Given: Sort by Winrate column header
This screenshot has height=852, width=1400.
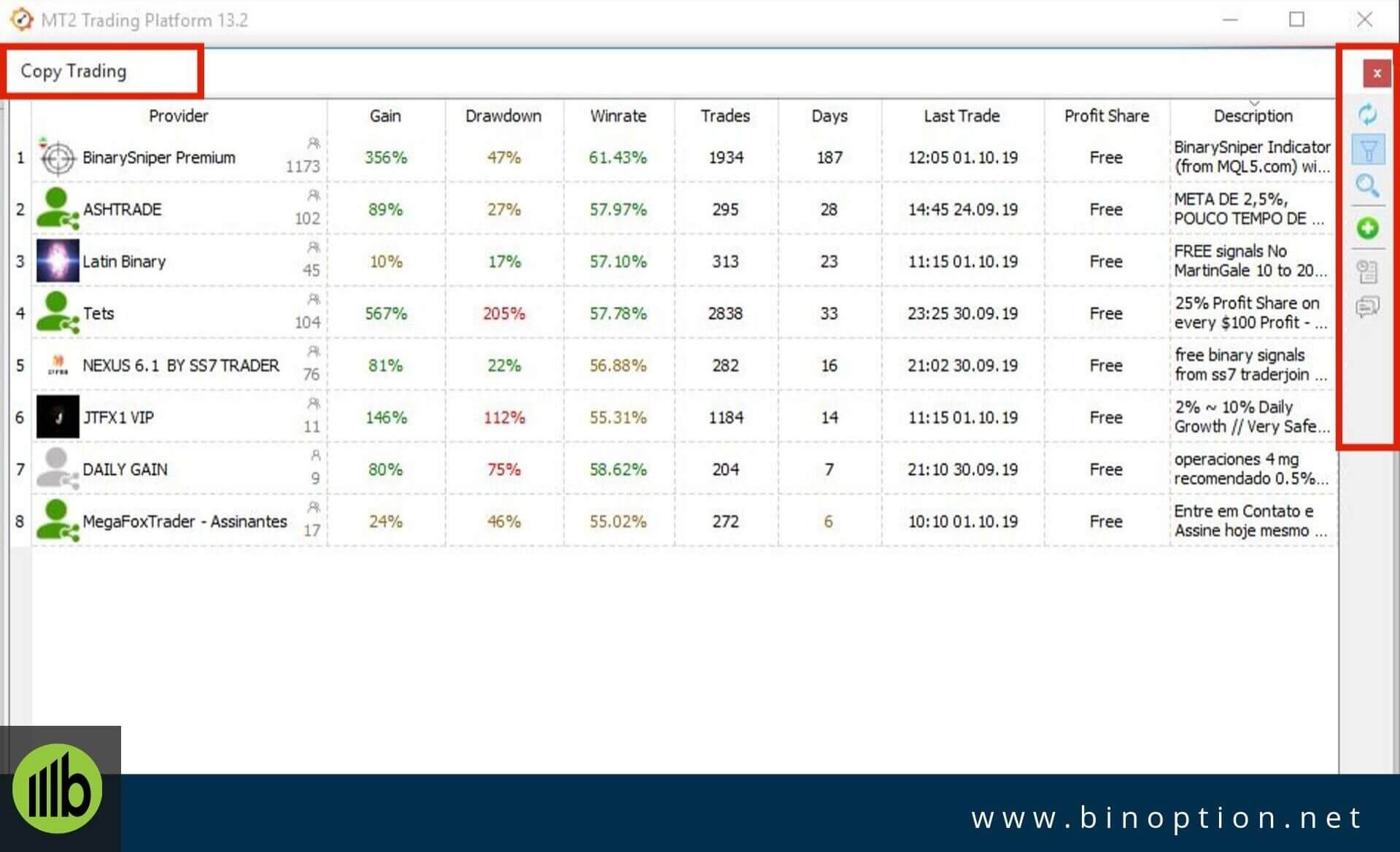Looking at the screenshot, I should pyautogui.click(x=618, y=115).
